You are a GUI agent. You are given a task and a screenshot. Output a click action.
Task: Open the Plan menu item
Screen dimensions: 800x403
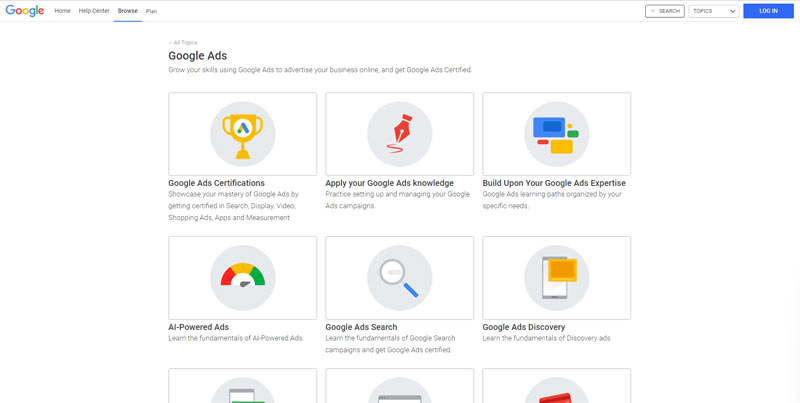click(151, 11)
